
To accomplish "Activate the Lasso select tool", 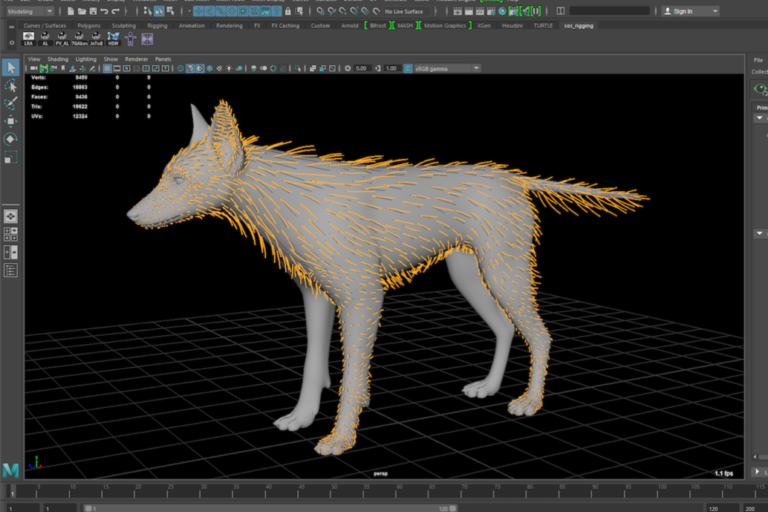I will [x=10, y=86].
